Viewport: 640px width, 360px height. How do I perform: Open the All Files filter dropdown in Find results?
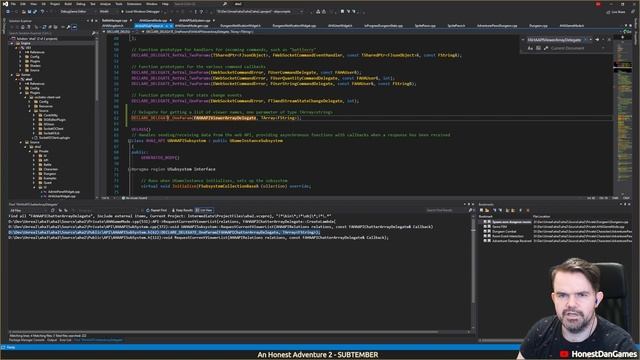click(29, 211)
